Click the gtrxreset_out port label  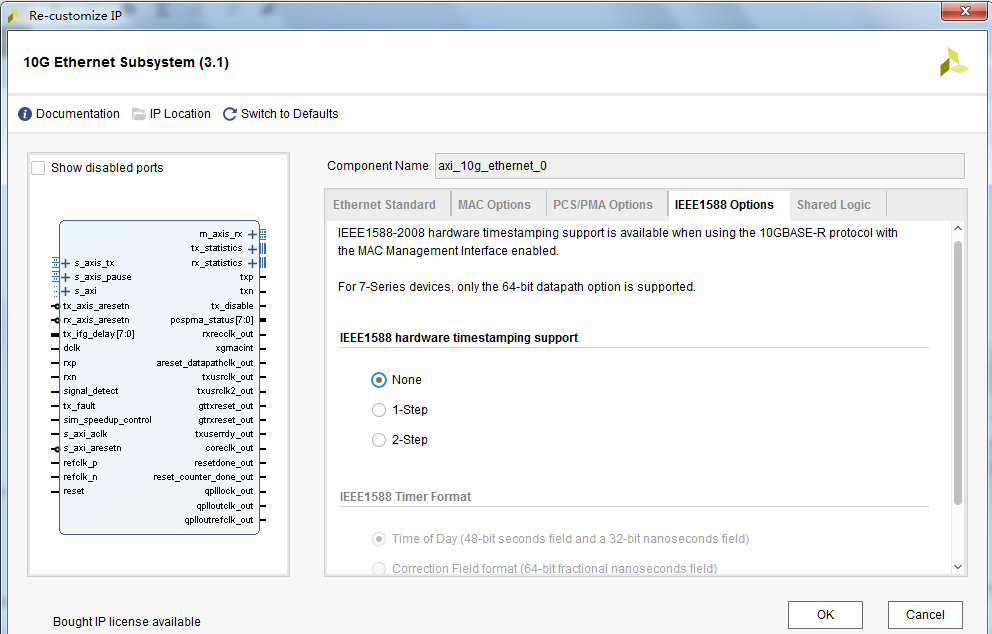(x=226, y=420)
